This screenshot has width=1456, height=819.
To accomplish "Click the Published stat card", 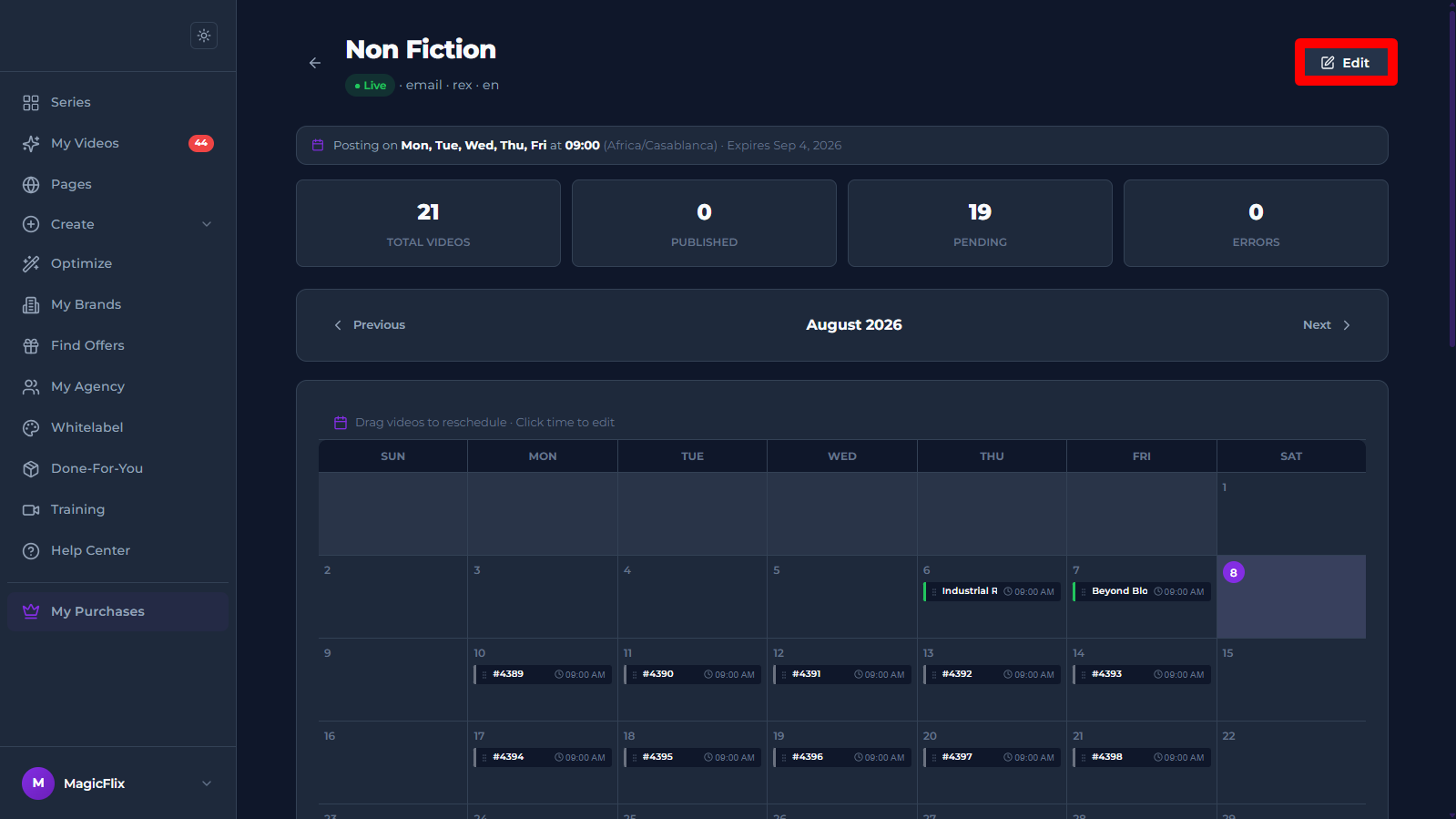I will [704, 223].
